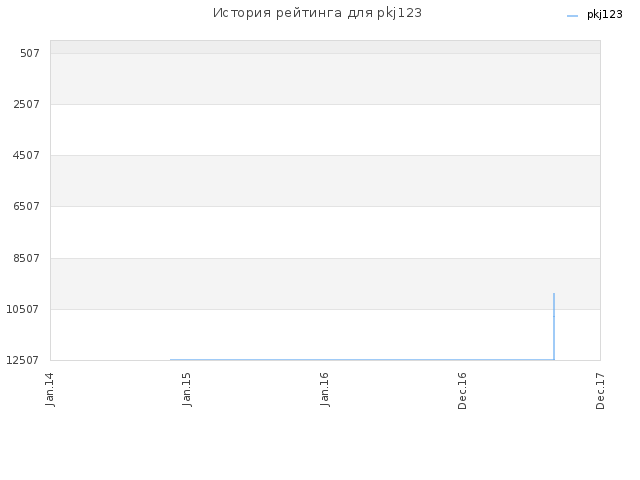Image resolution: width=640 pixels, height=480 pixels.
Task: Click the Dec.16 x-axis label
Action: pos(463,389)
